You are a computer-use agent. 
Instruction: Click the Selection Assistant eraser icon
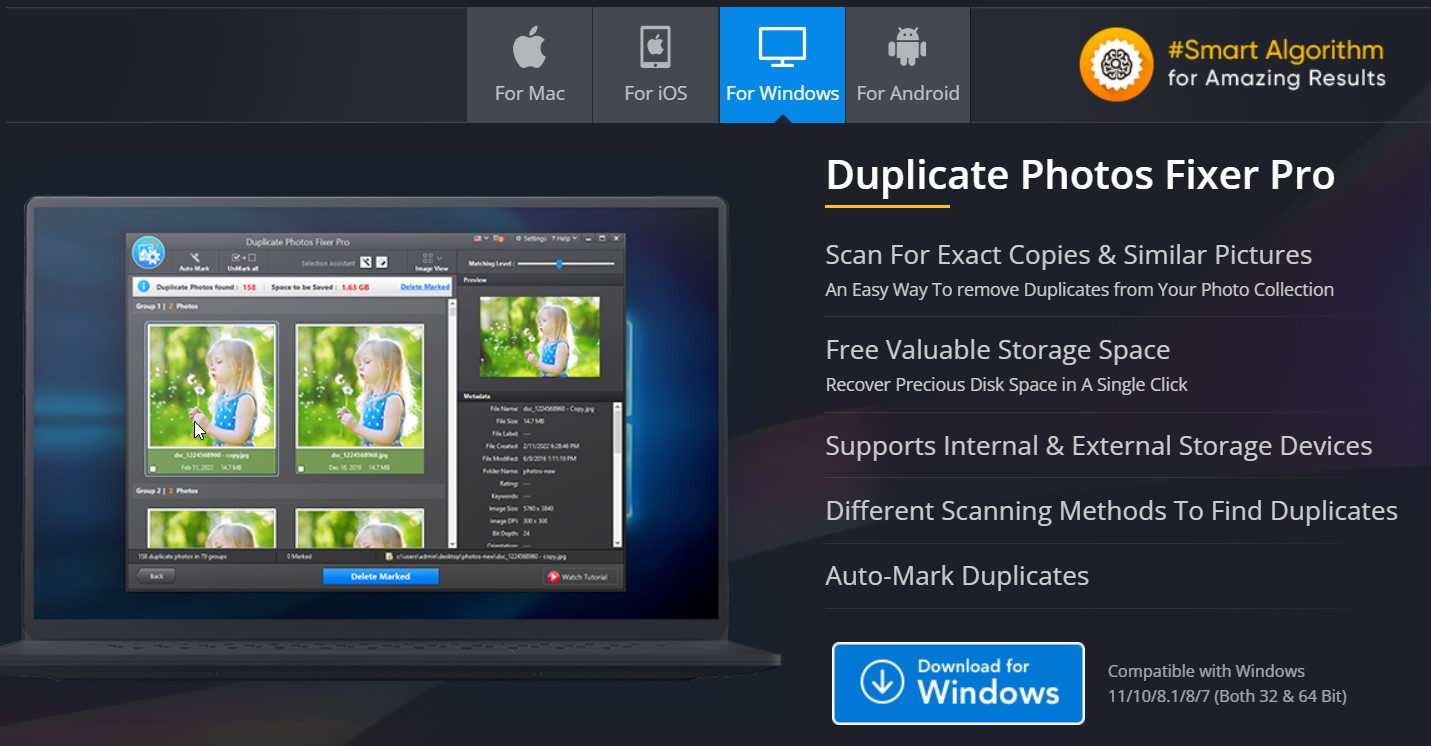382,262
